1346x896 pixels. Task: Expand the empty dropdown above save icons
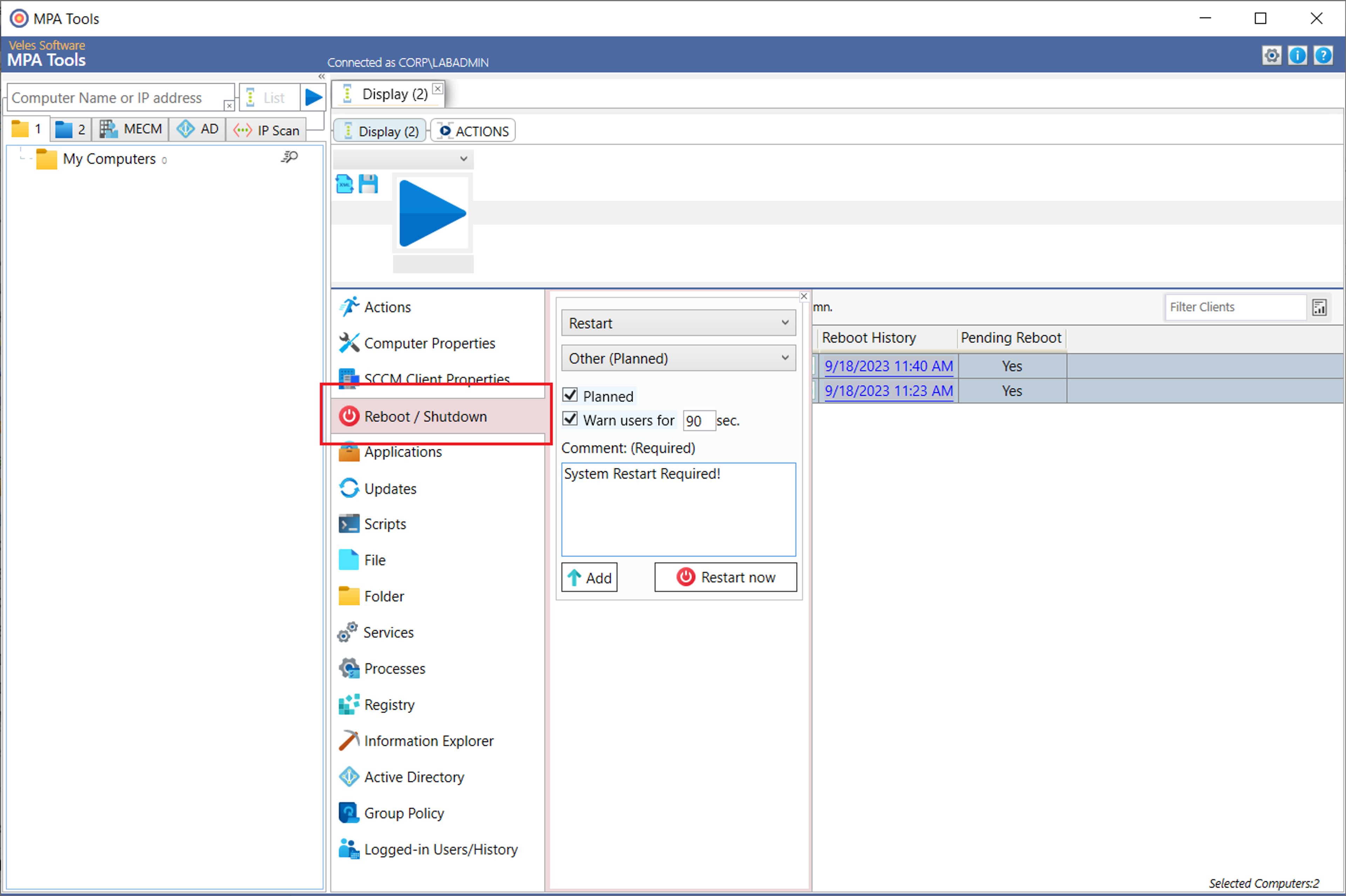click(x=403, y=159)
